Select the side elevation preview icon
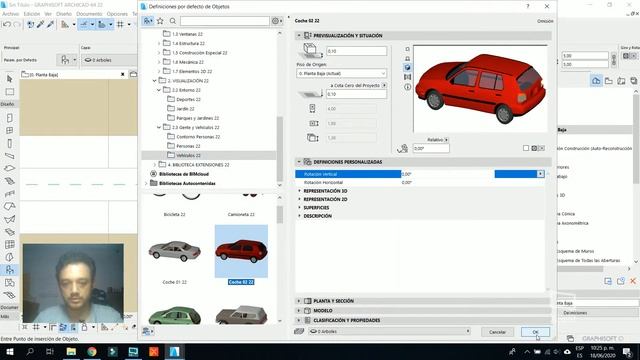 (x=407, y=58)
